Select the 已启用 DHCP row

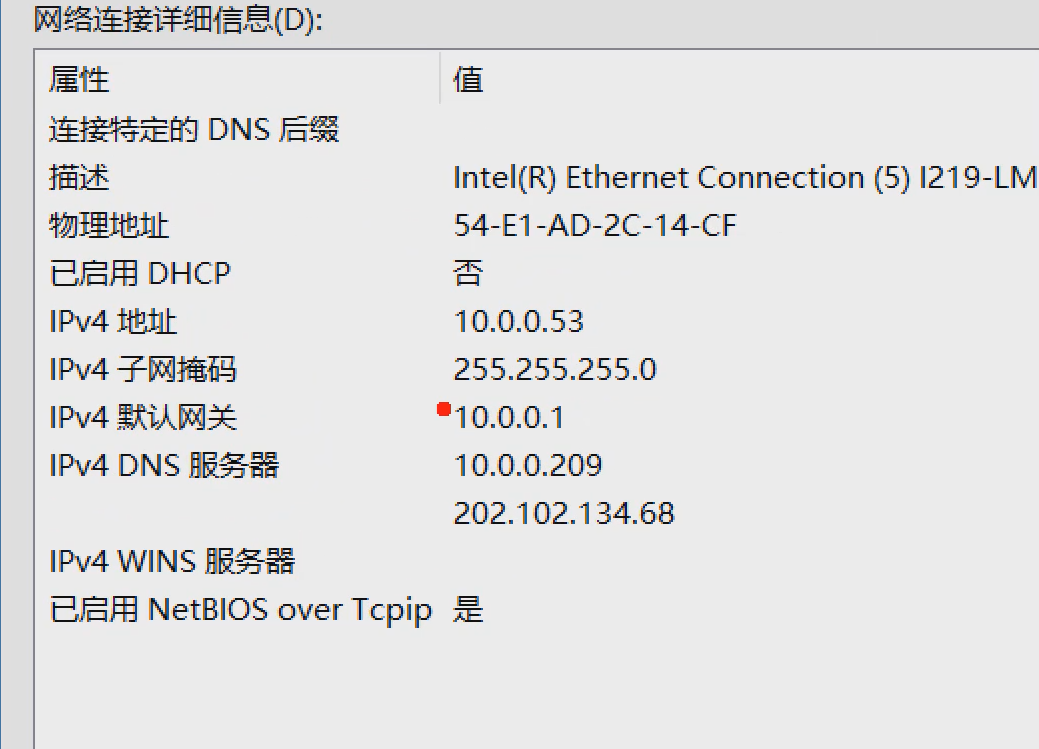pos(140,274)
